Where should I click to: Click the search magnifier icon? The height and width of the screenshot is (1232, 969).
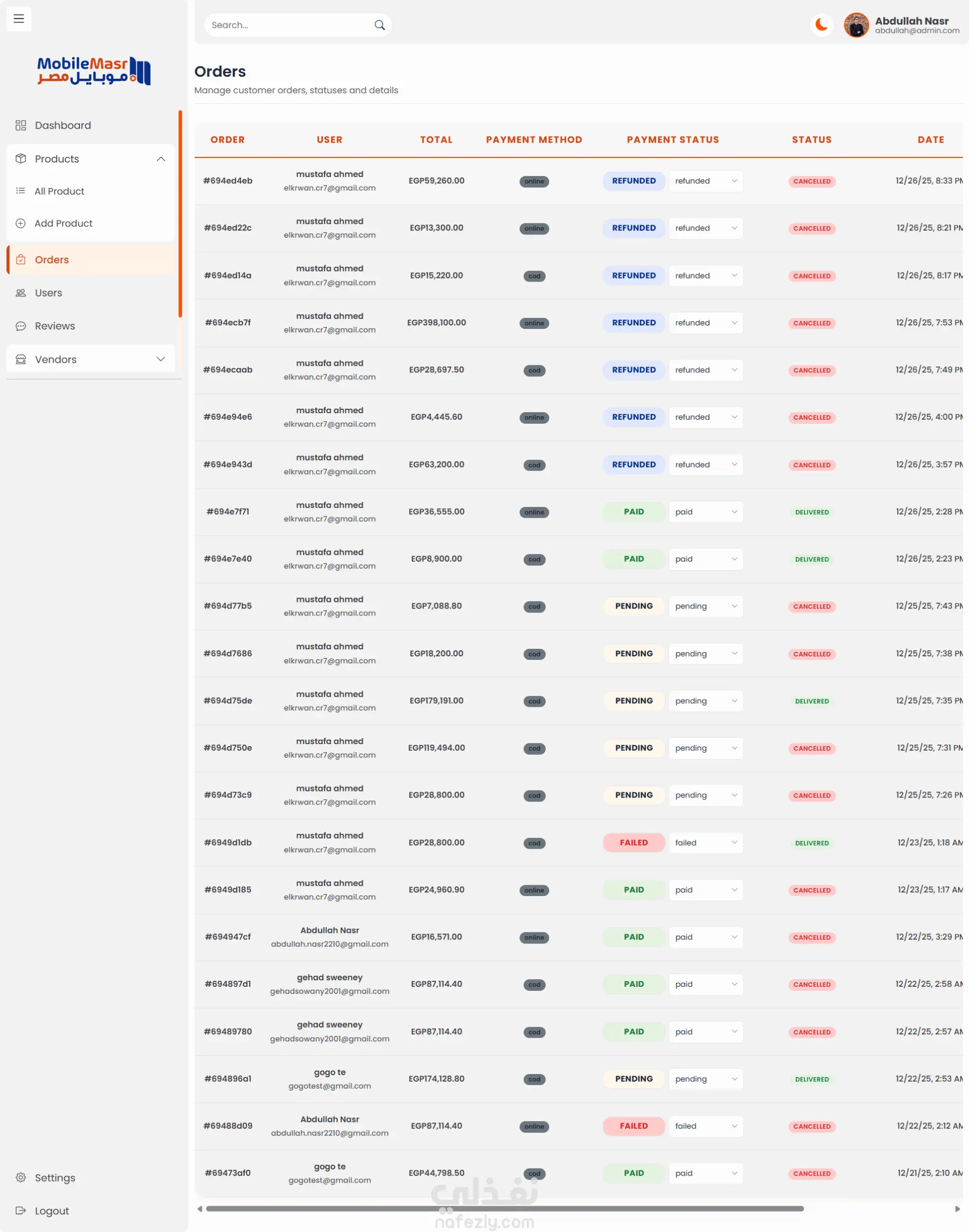click(x=380, y=25)
